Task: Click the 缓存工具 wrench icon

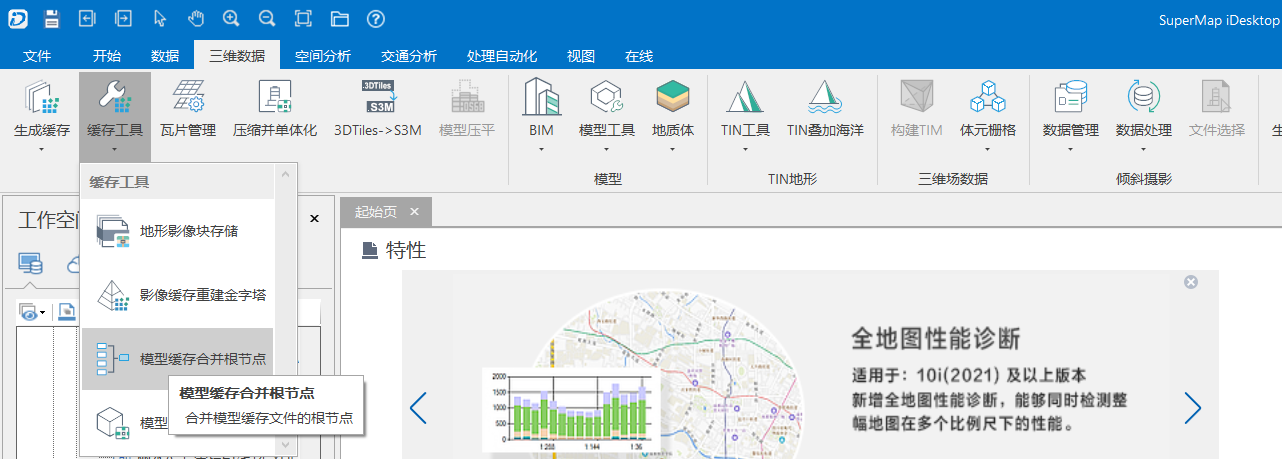Action: coord(115,97)
